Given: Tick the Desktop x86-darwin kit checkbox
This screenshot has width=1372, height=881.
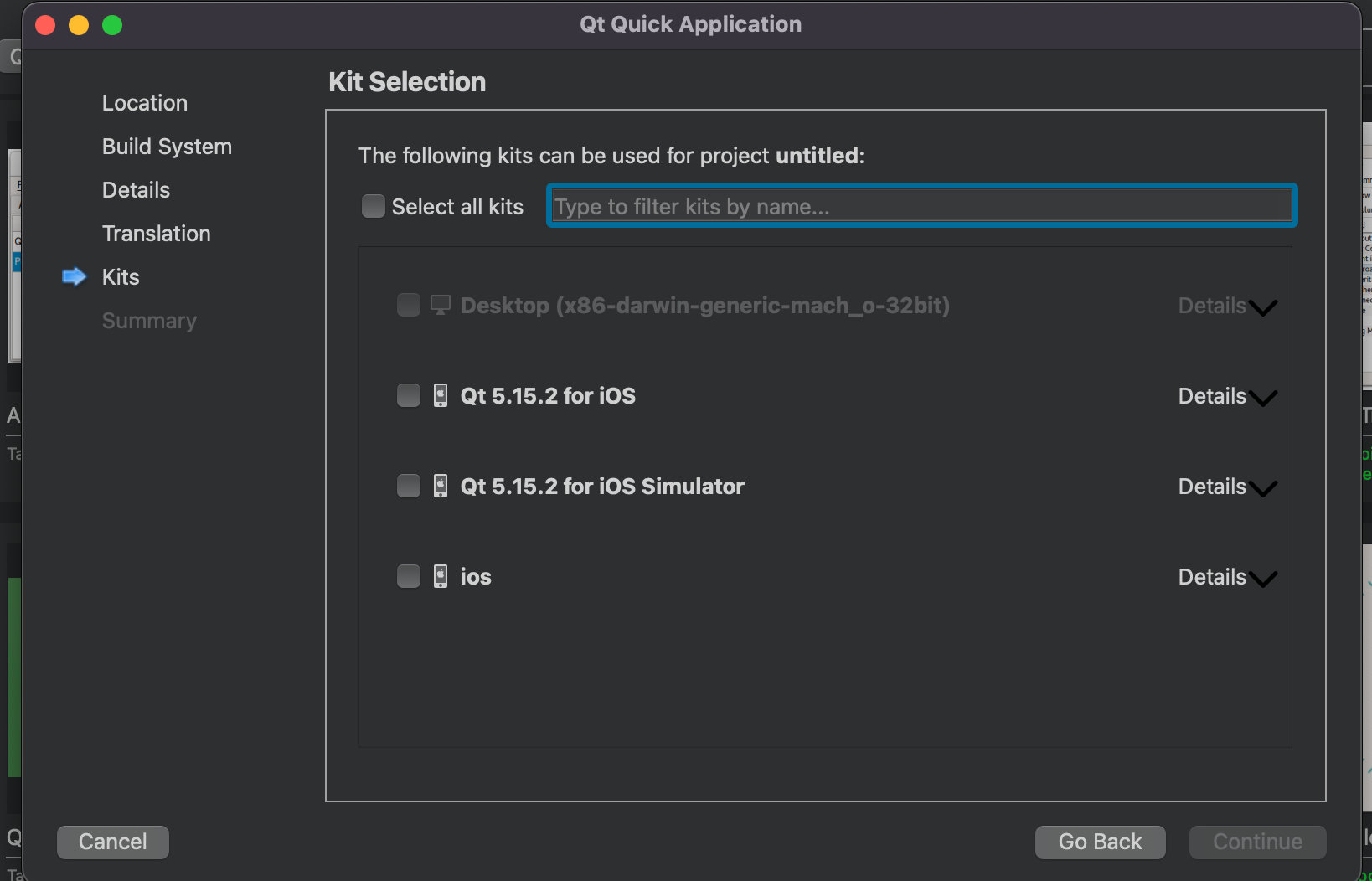Looking at the screenshot, I should click(409, 305).
